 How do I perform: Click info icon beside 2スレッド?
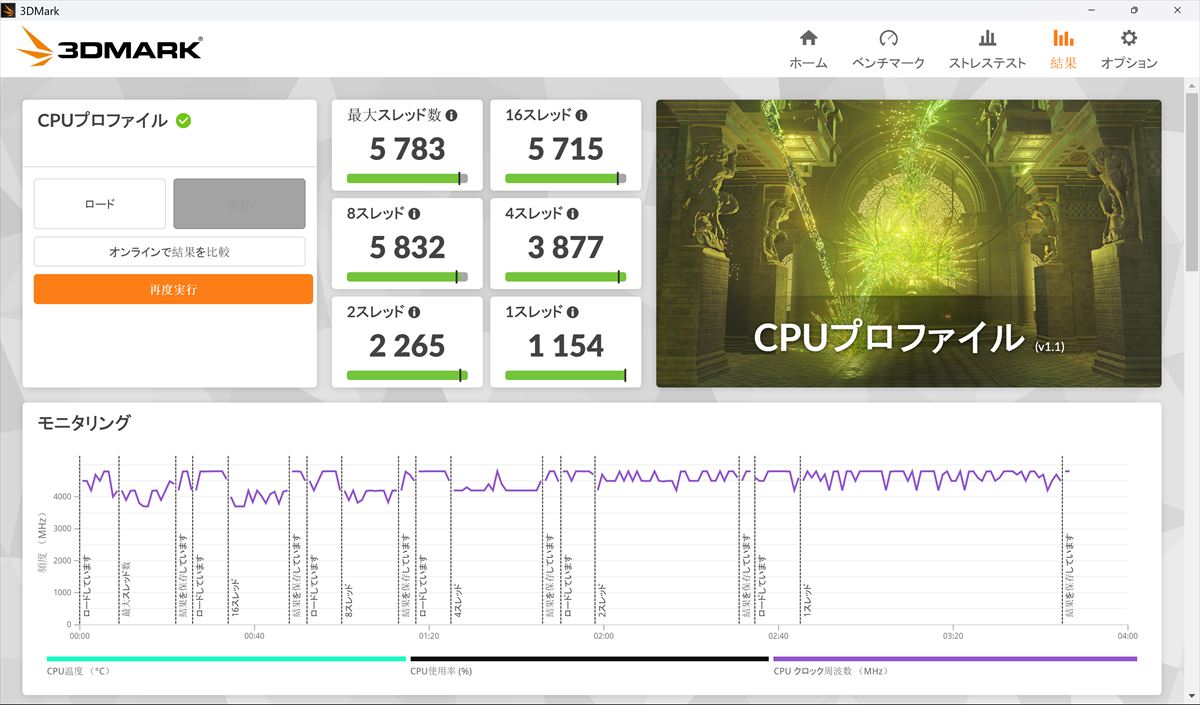tap(414, 312)
